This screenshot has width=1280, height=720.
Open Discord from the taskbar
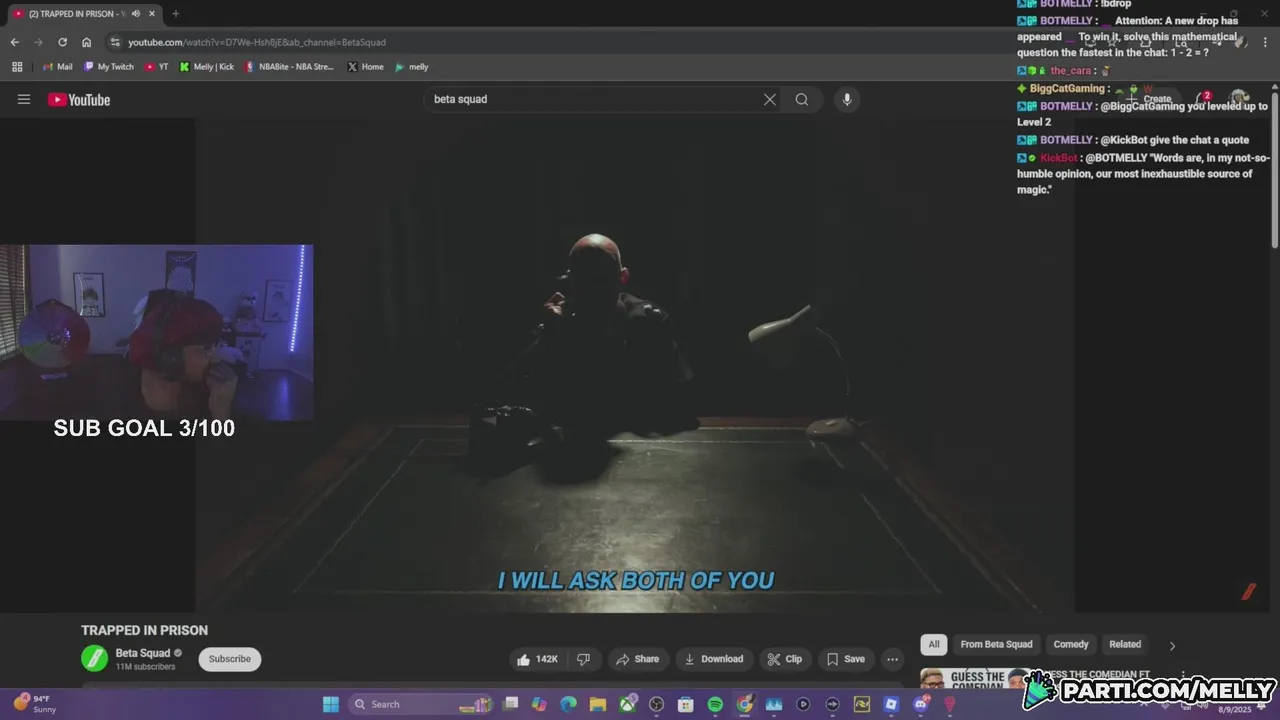coord(921,704)
